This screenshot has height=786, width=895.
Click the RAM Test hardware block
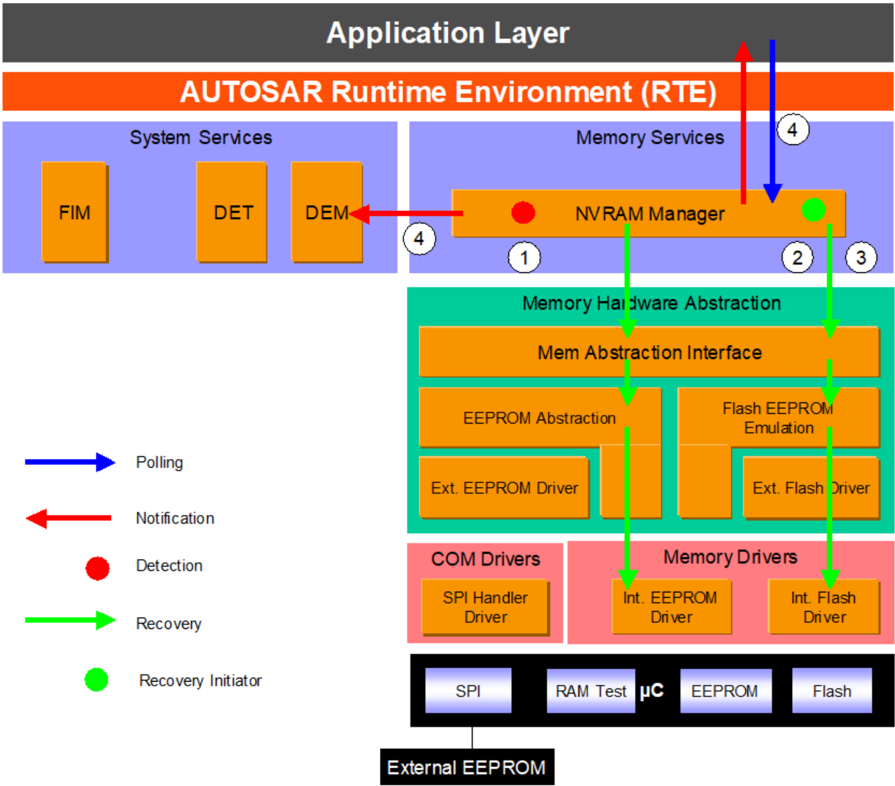[591, 691]
